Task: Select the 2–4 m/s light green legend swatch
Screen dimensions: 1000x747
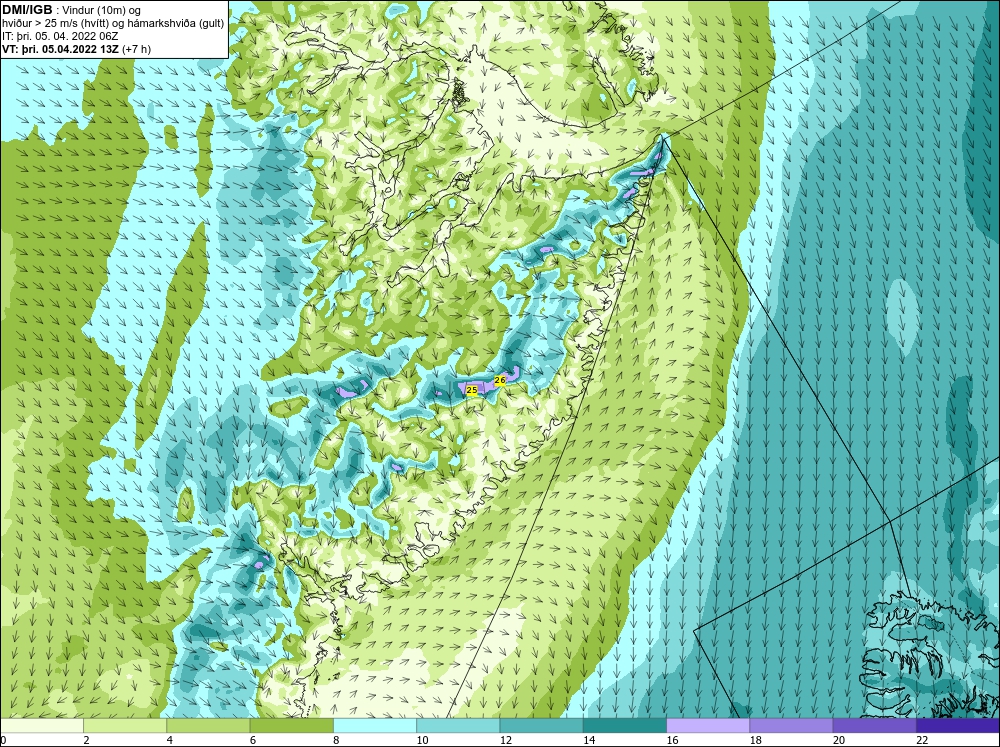Action: [x=125, y=726]
